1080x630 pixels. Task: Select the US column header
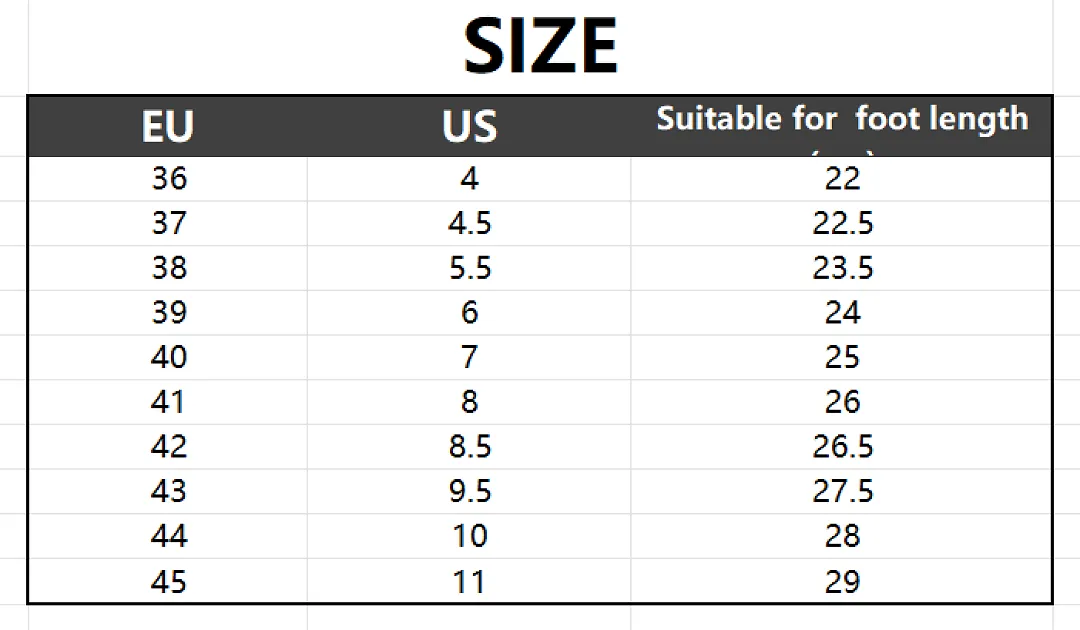click(x=469, y=127)
